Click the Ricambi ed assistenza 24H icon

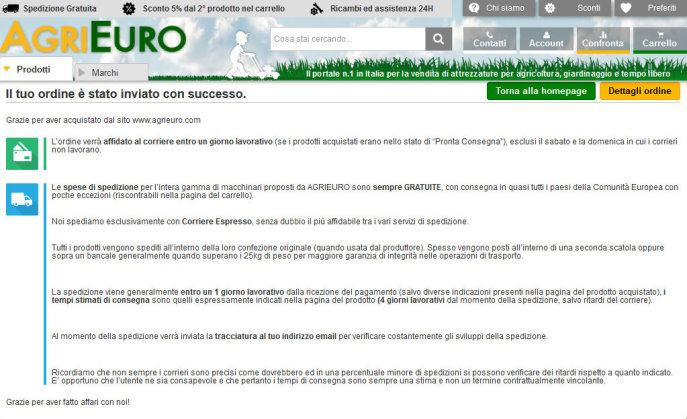click(x=317, y=8)
